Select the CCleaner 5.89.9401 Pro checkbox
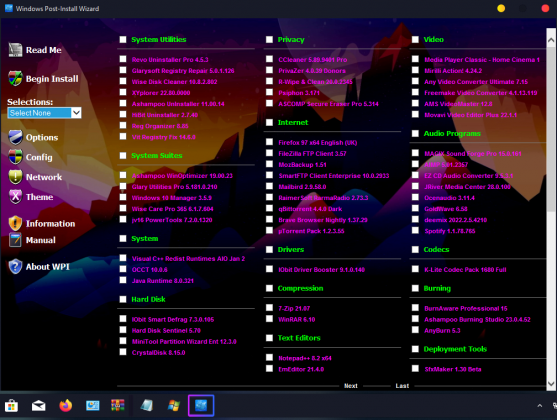This screenshot has height=420, width=557. pyautogui.click(x=269, y=59)
